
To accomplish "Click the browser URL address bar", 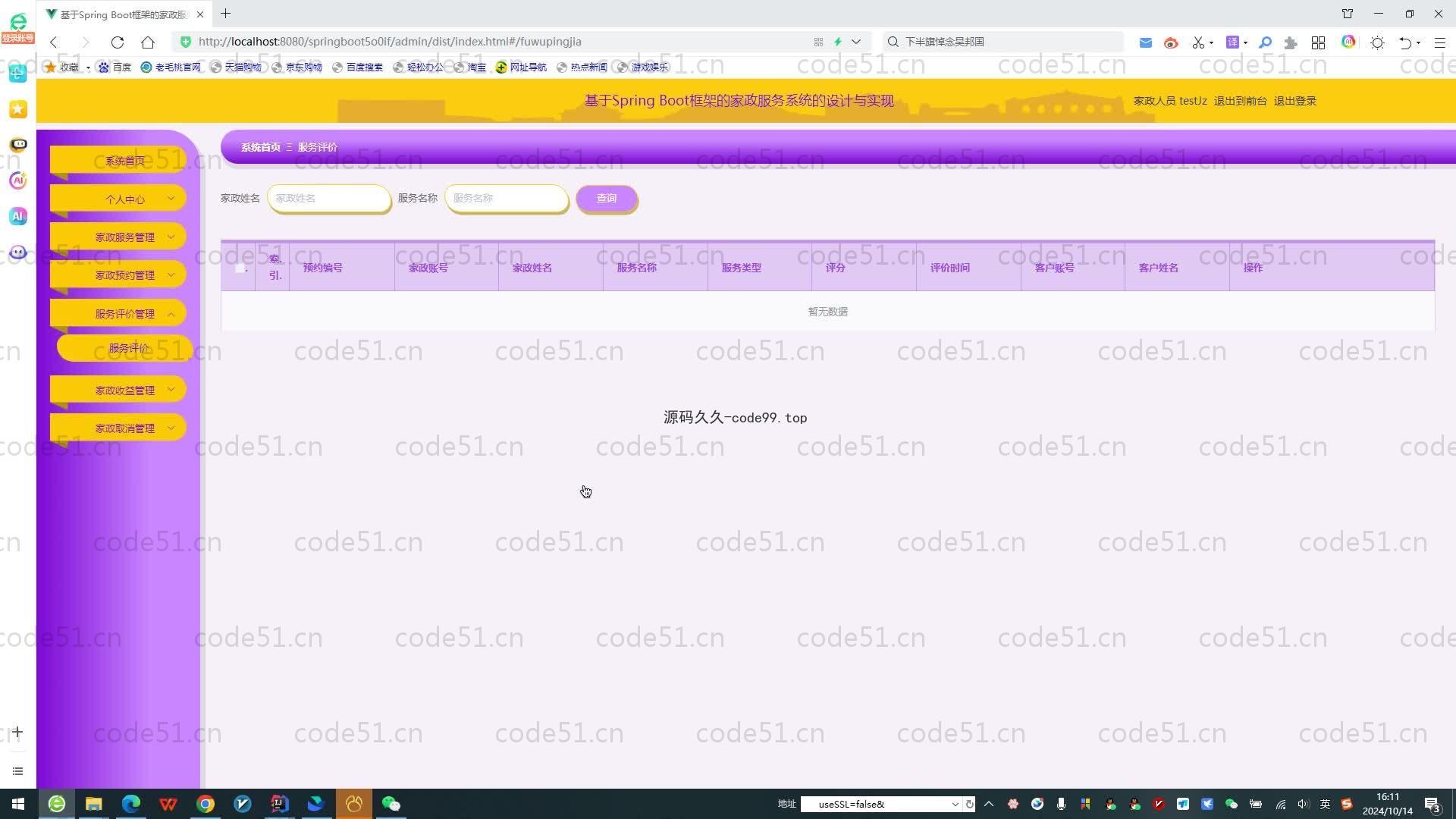I will pos(500,42).
